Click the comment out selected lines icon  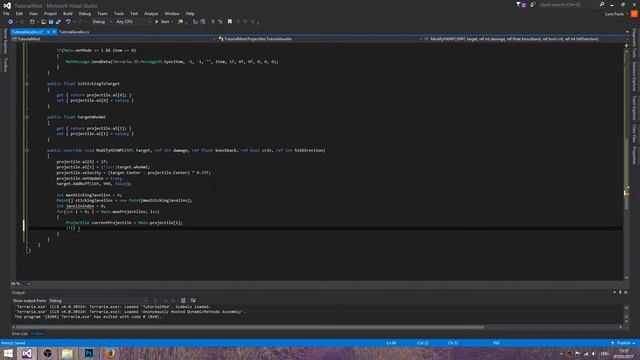[x=213, y=22]
